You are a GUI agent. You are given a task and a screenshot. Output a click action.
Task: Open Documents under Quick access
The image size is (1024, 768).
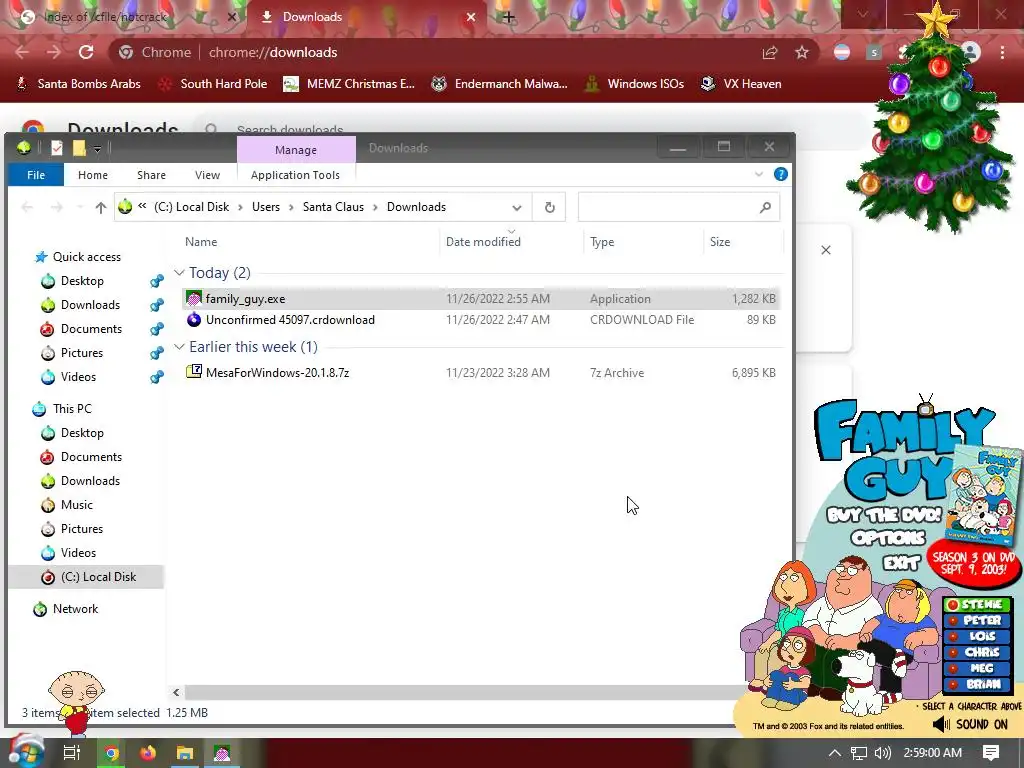(91, 328)
